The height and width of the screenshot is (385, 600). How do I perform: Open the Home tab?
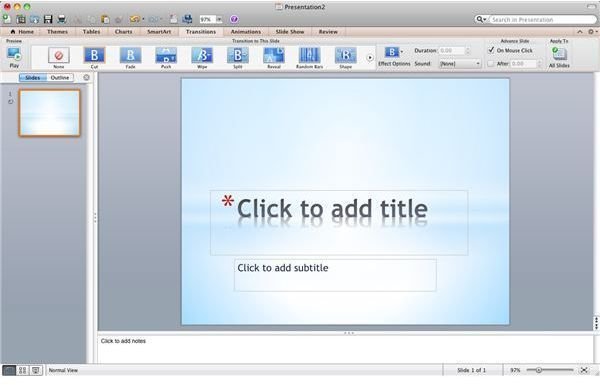coord(22,32)
